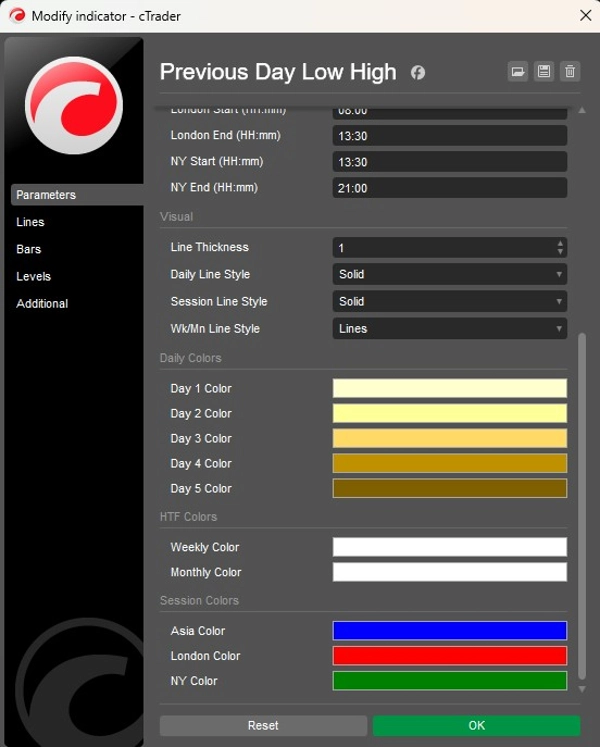Click the cTrader logo in title bar
Viewport: 600px width, 747px height.
[17, 16]
